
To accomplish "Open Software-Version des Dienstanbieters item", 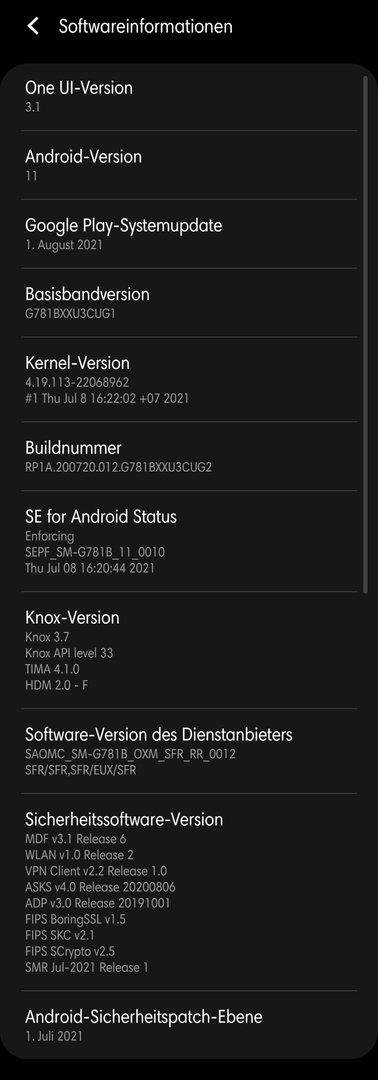I will (x=189, y=751).
